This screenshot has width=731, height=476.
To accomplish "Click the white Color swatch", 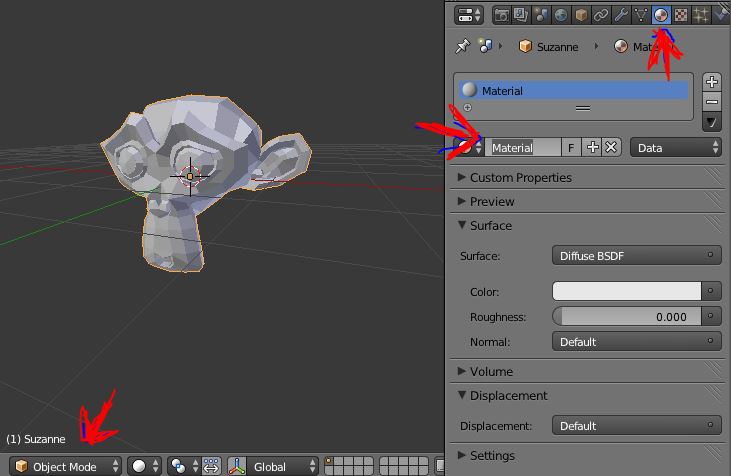I will [627, 291].
